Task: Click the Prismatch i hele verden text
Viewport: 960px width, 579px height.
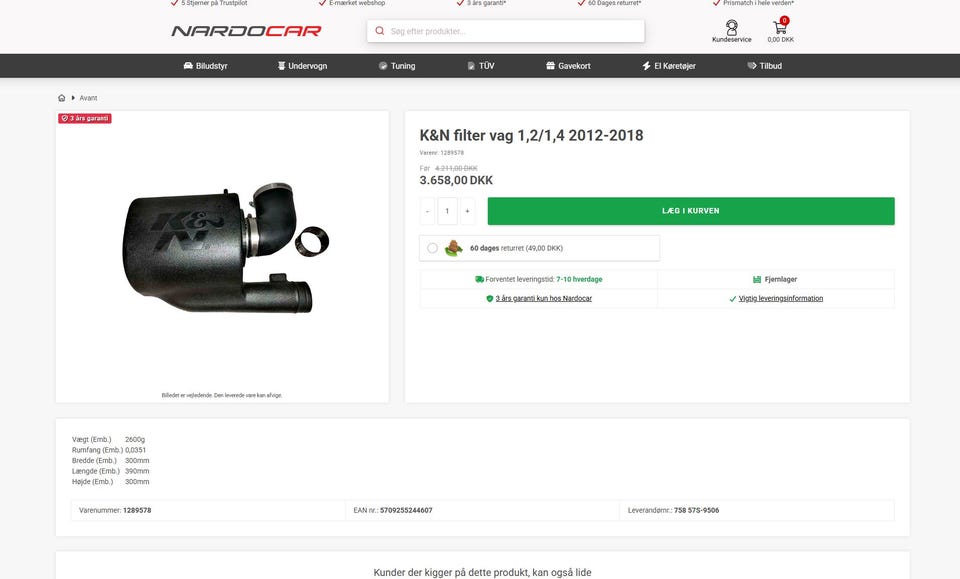Action: coord(758,3)
